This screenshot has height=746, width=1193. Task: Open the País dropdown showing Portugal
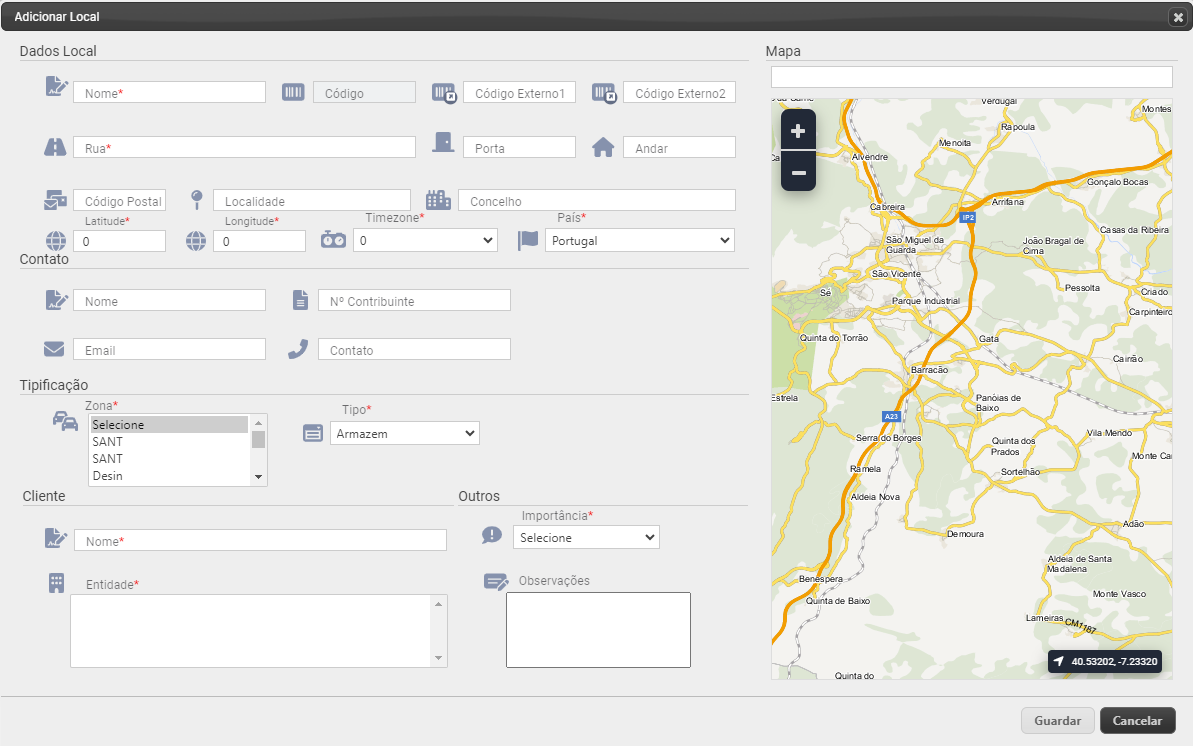click(x=640, y=241)
